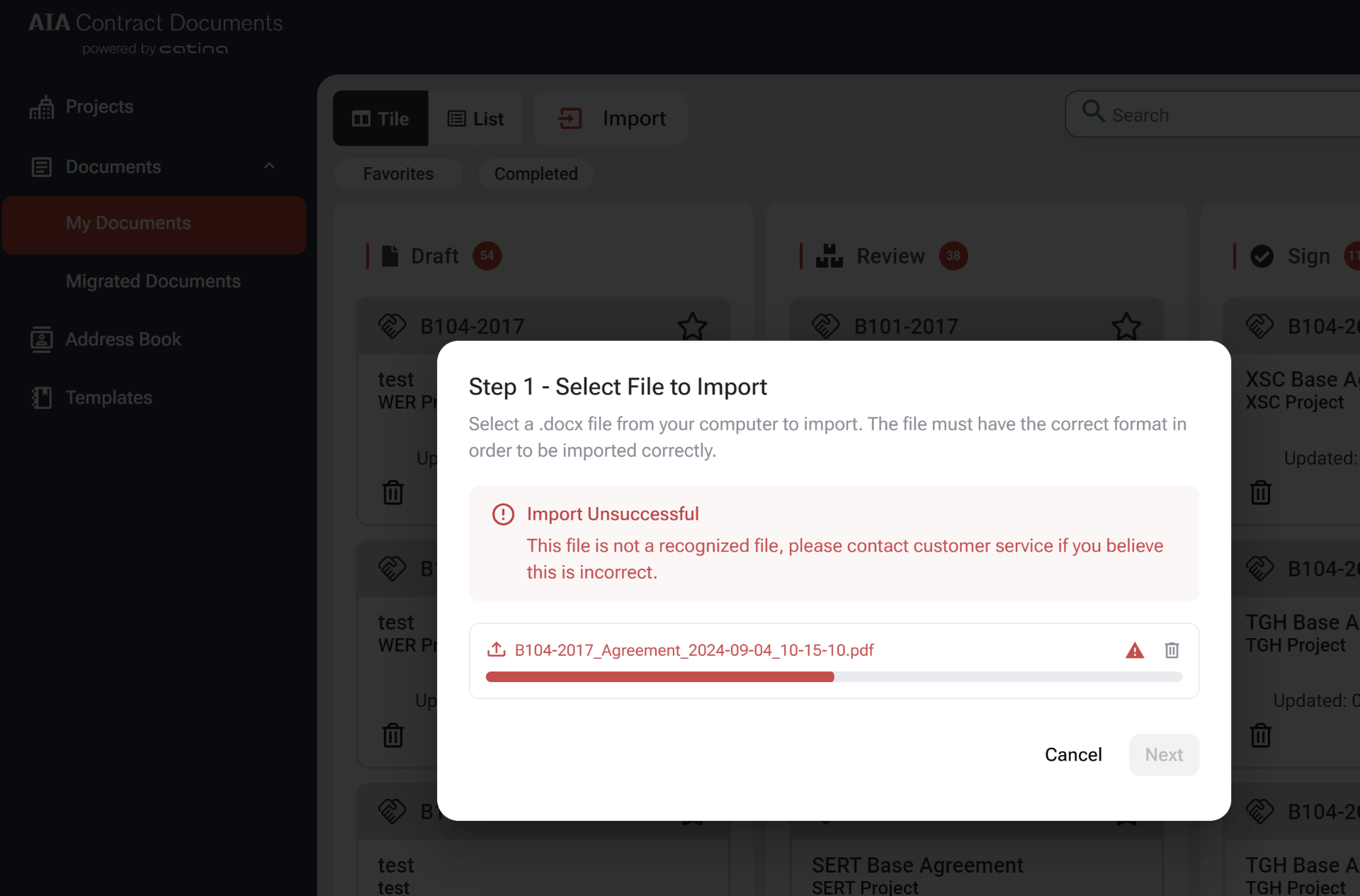Click the B104-2017 draft card title
The height and width of the screenshot is (896, 1360).
coord(472,326)
